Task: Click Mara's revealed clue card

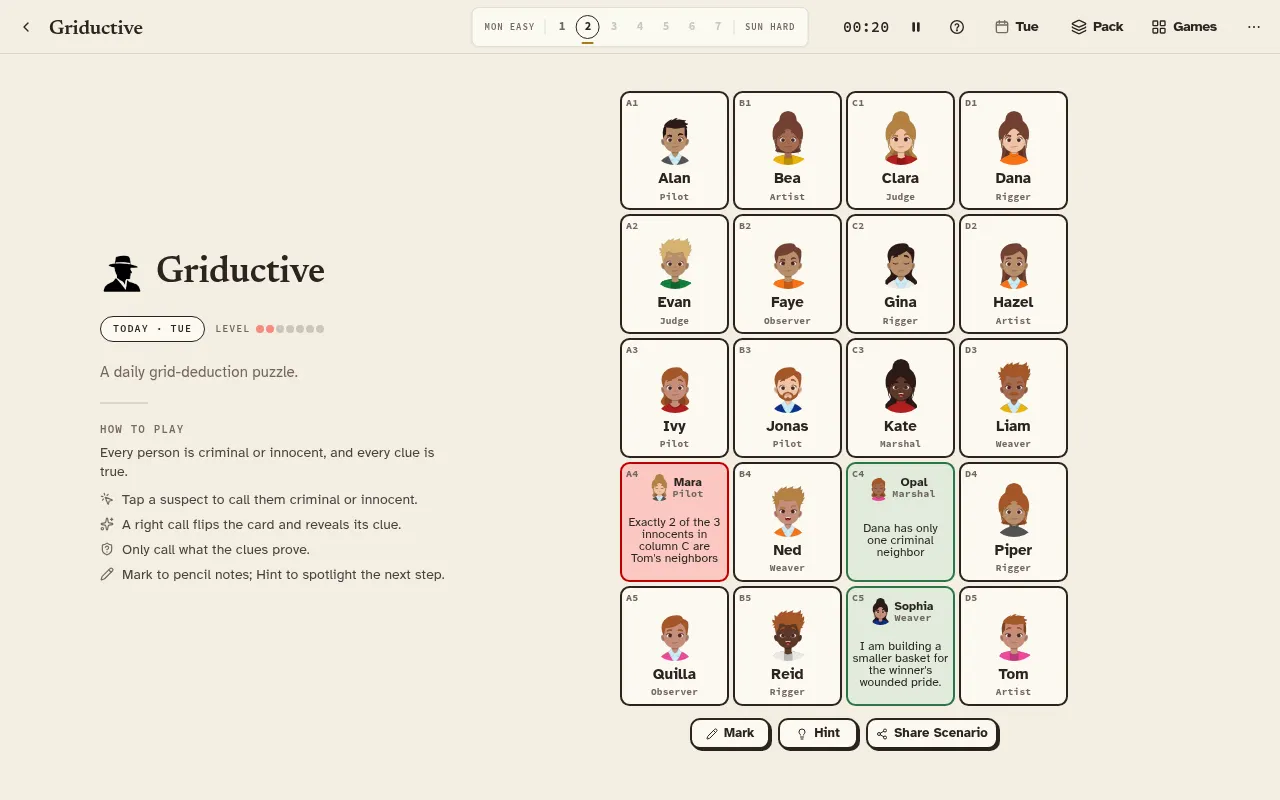Action: (x=674, y=522)
